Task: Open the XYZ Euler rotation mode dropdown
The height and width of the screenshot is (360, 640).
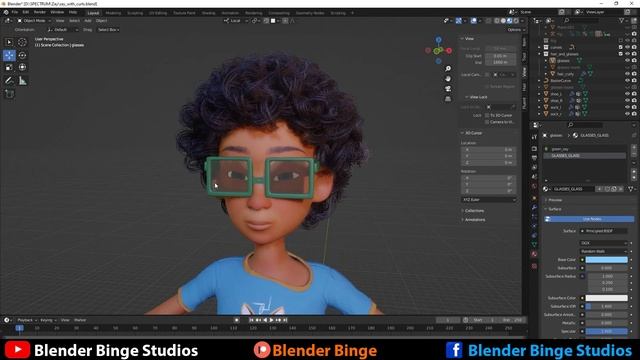Action: 489,200
